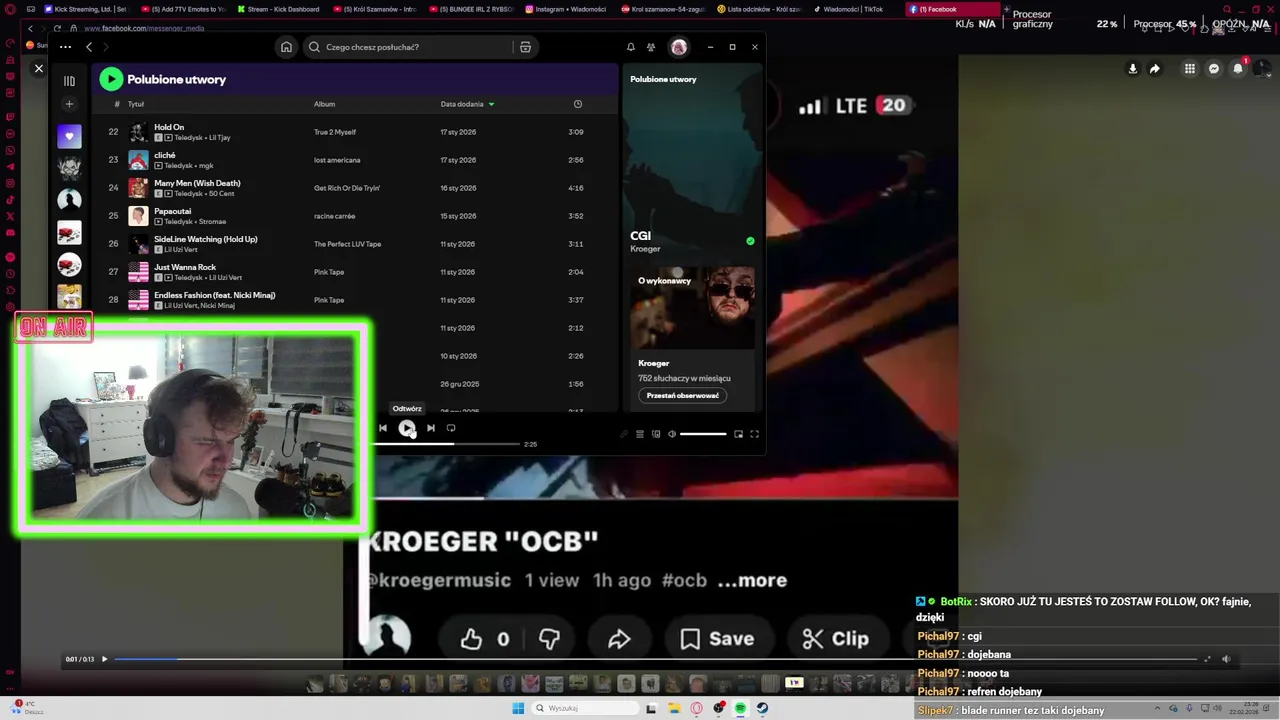Open Spotify browse icon in search bar
Screen dimensions: 1280x720
(x=525, y=47)
